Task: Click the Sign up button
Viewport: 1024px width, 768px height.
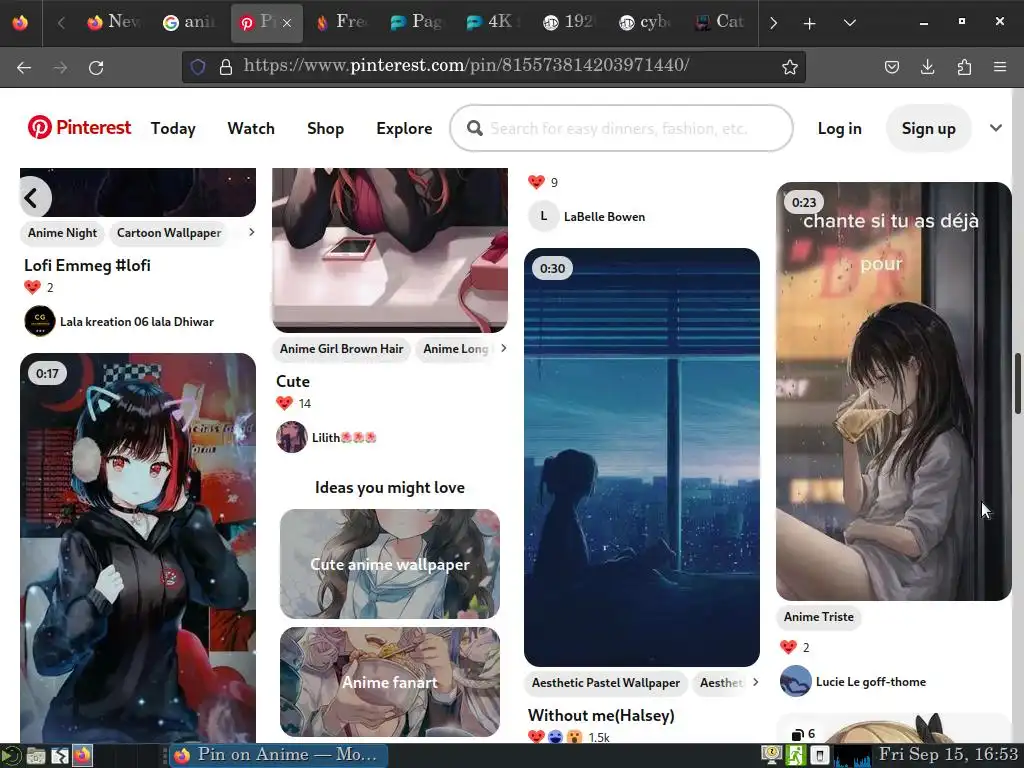Action: tap(928, 128)
